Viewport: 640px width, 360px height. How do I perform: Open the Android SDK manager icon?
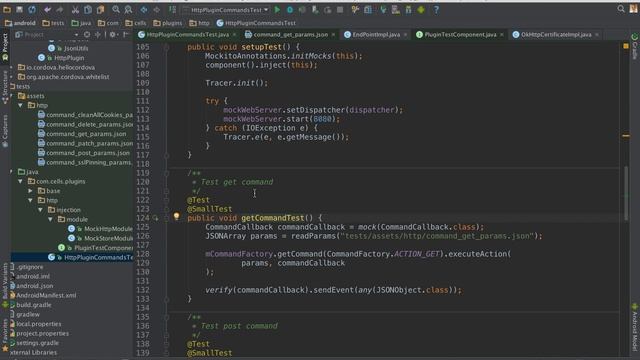(x=408, y=9)
